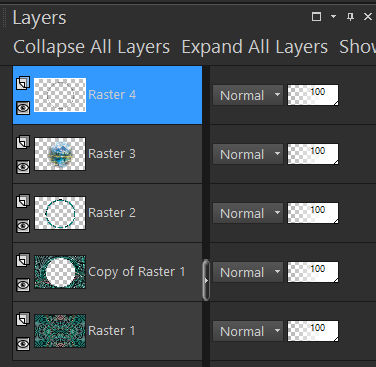Hide the Copy of Raster 1 layer
Screen dimensions: 376x367
pos(23,285)
